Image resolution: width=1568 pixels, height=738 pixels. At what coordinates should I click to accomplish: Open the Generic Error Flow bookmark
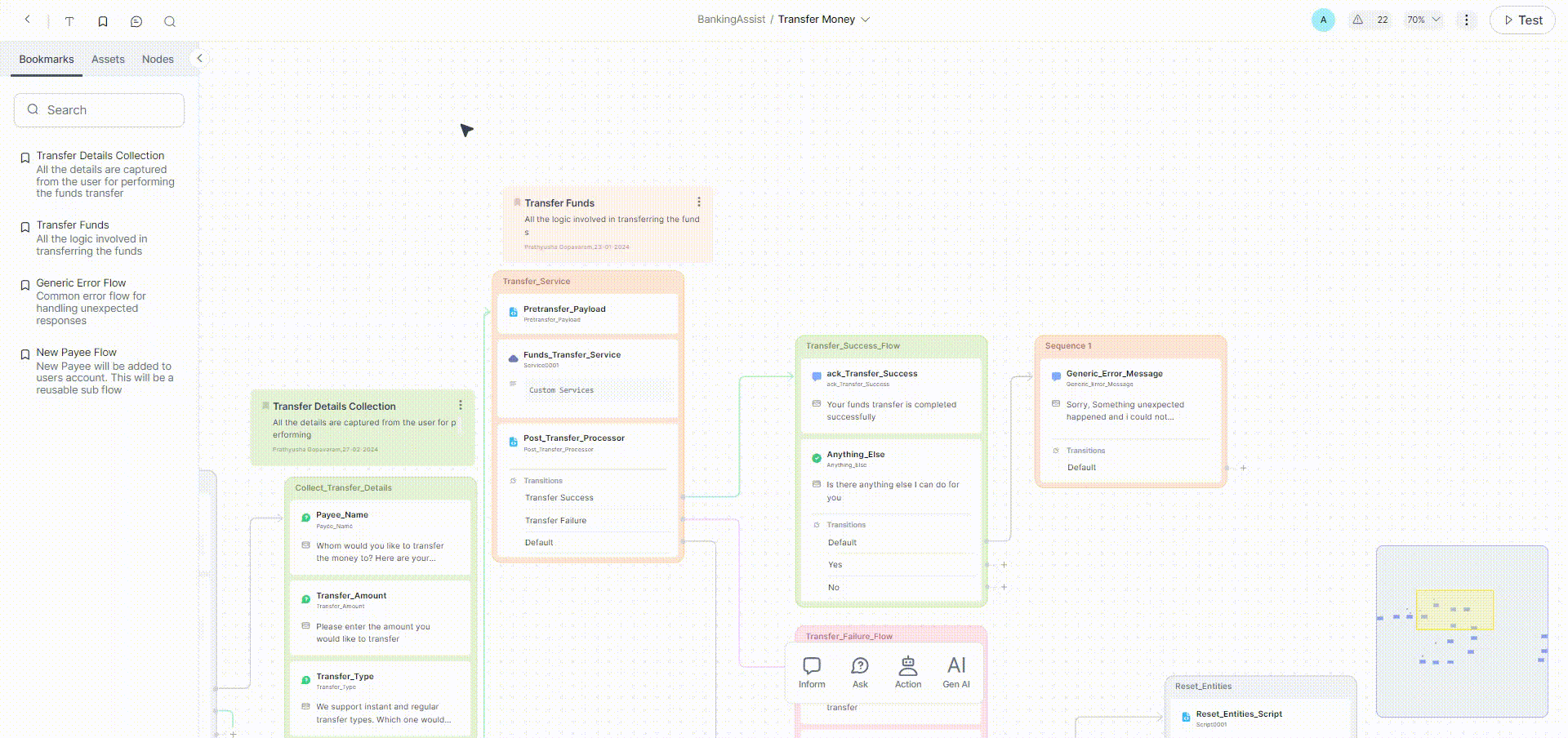(81, 283)
